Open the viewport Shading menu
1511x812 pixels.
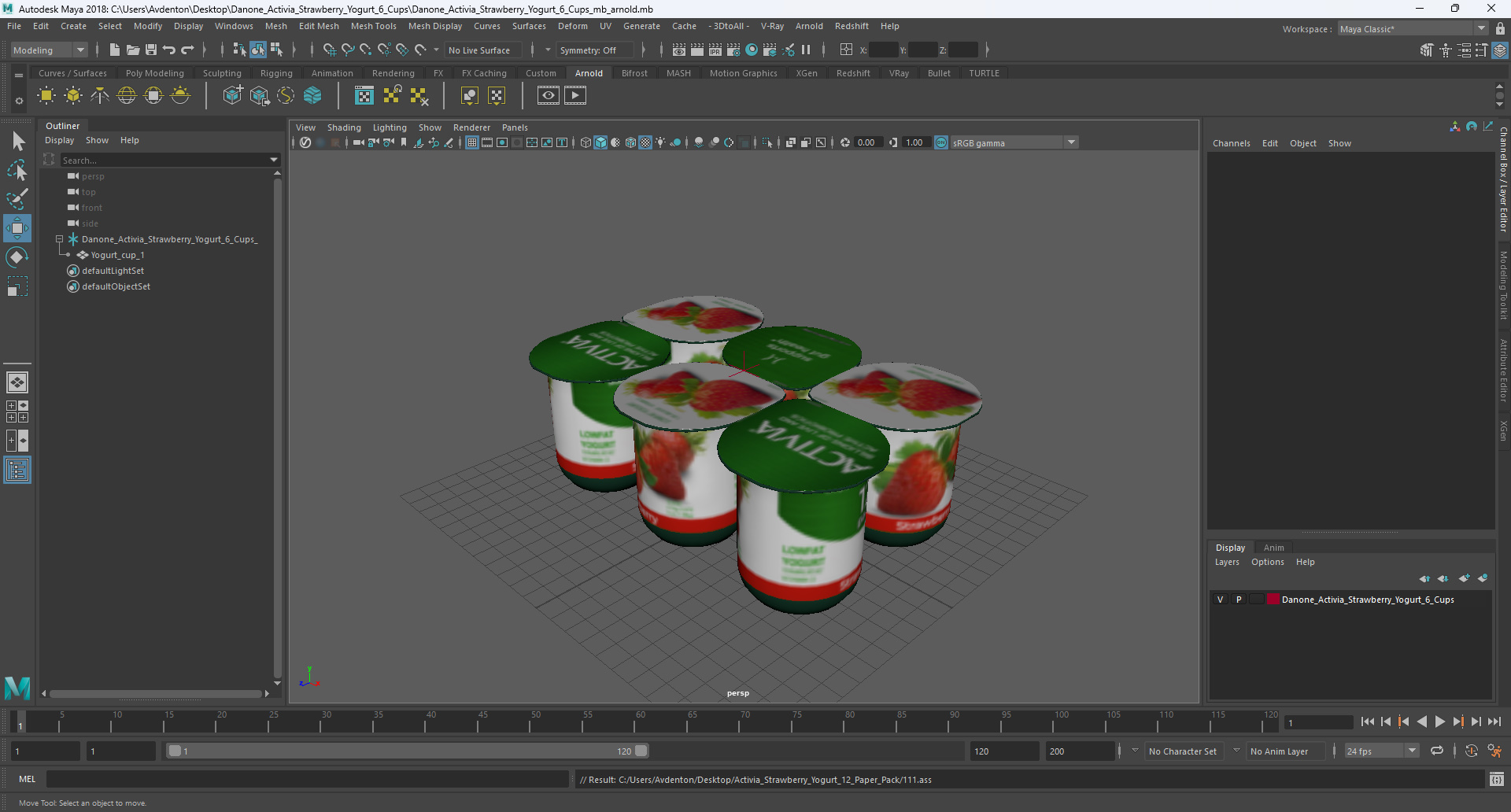344,127
